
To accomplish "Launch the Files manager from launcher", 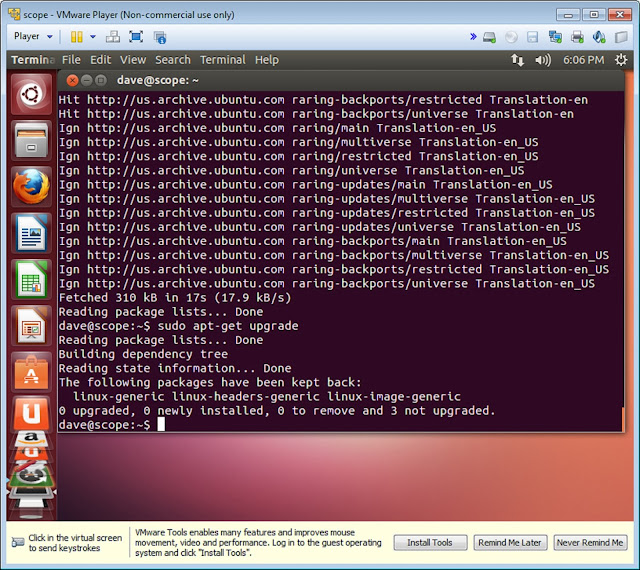I will pyautogui.click(x=31, y=140).
